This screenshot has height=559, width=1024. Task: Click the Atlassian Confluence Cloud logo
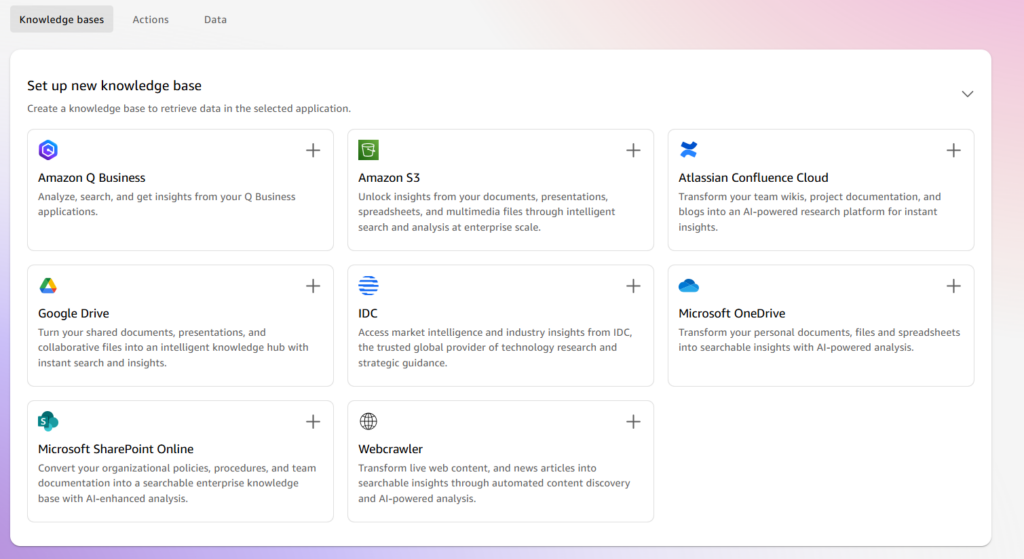(688, 150)
